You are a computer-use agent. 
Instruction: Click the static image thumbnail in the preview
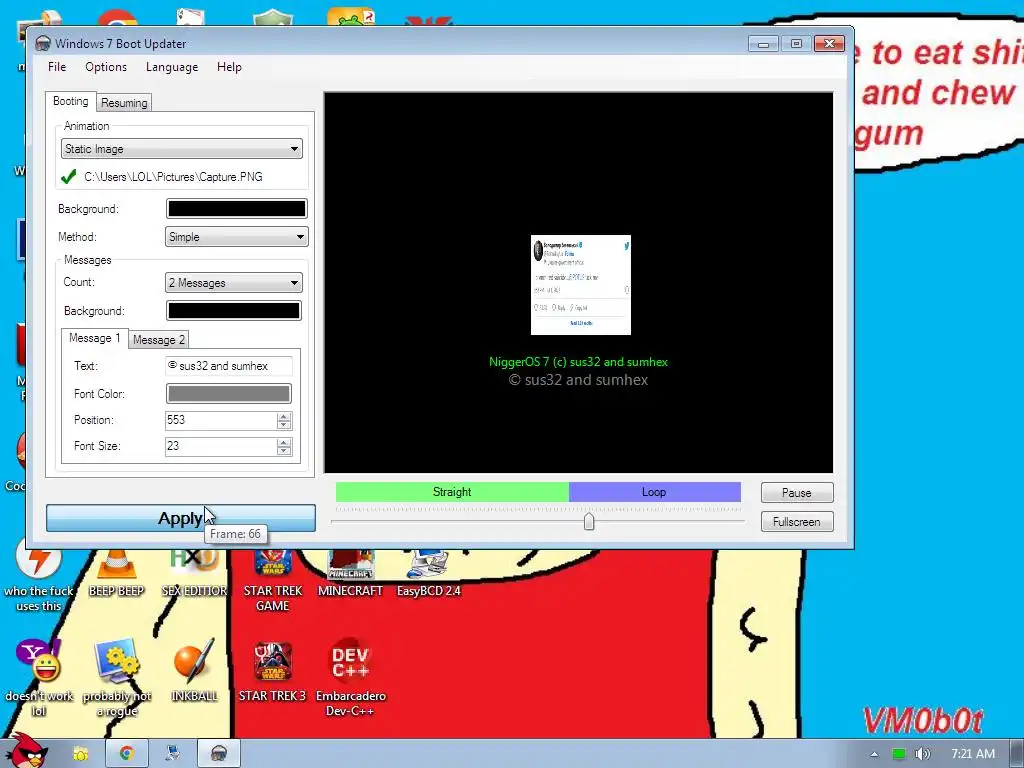(581, 285)
